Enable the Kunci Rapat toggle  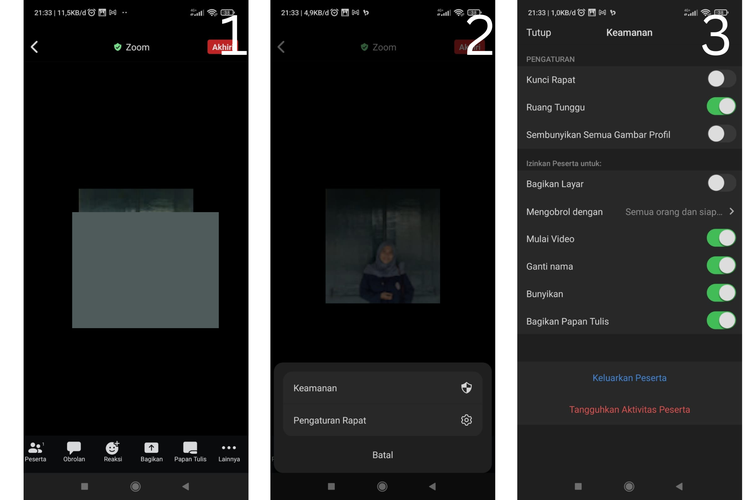[720, 79]
